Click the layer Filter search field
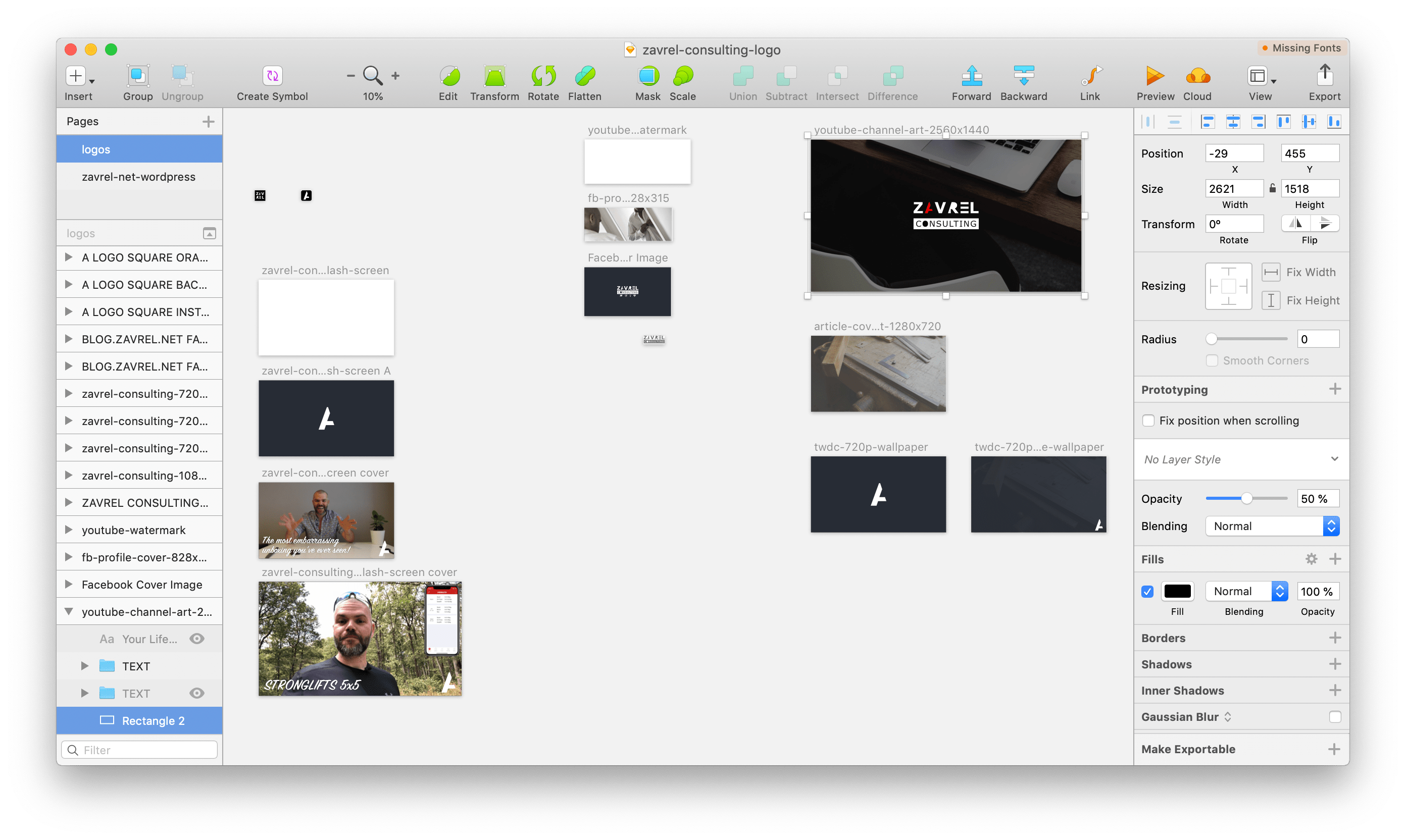 click(x=139, y=750)
